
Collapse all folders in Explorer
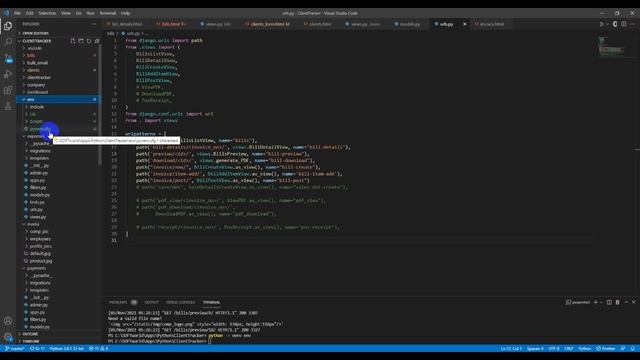[x=97, y=41]
